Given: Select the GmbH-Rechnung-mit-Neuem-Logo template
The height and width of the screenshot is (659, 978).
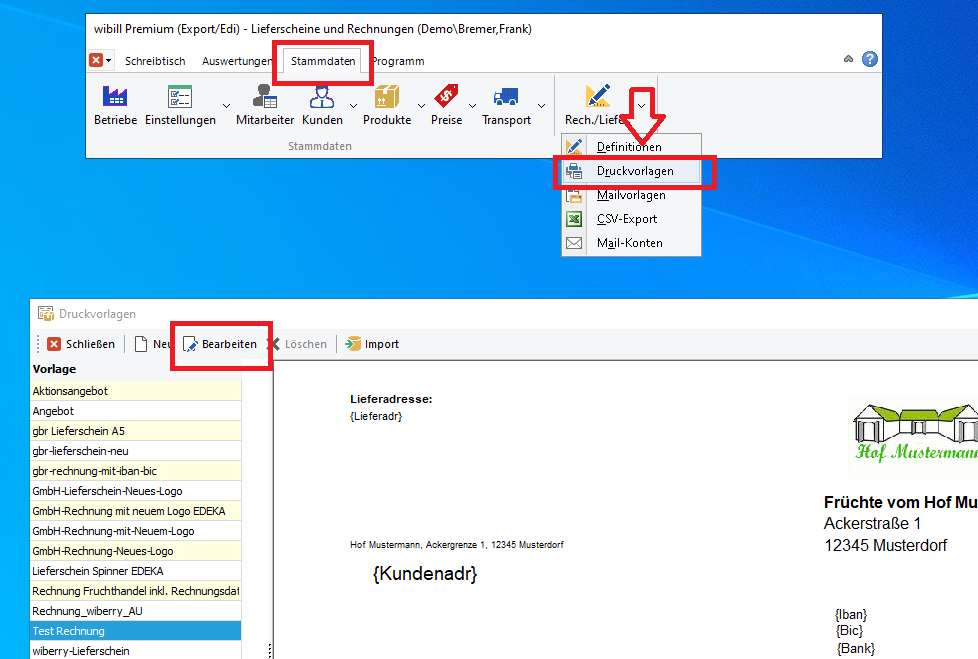Looking at the screenshot, I should [x=136, y=531].
